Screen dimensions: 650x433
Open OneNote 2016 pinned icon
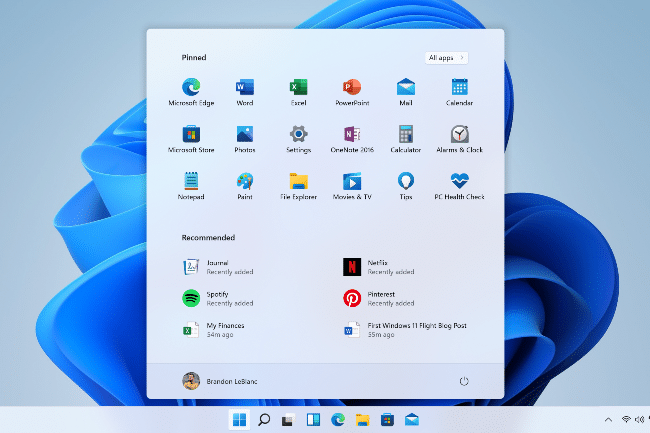351,135
